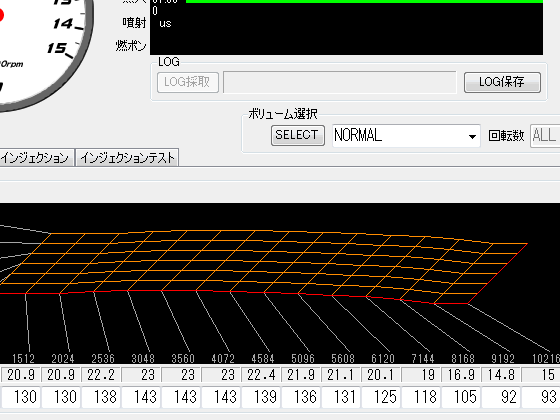The image size is (560, 420).
Task: Switch to the インジェクションテスト tab
Action: coord(127,158)
